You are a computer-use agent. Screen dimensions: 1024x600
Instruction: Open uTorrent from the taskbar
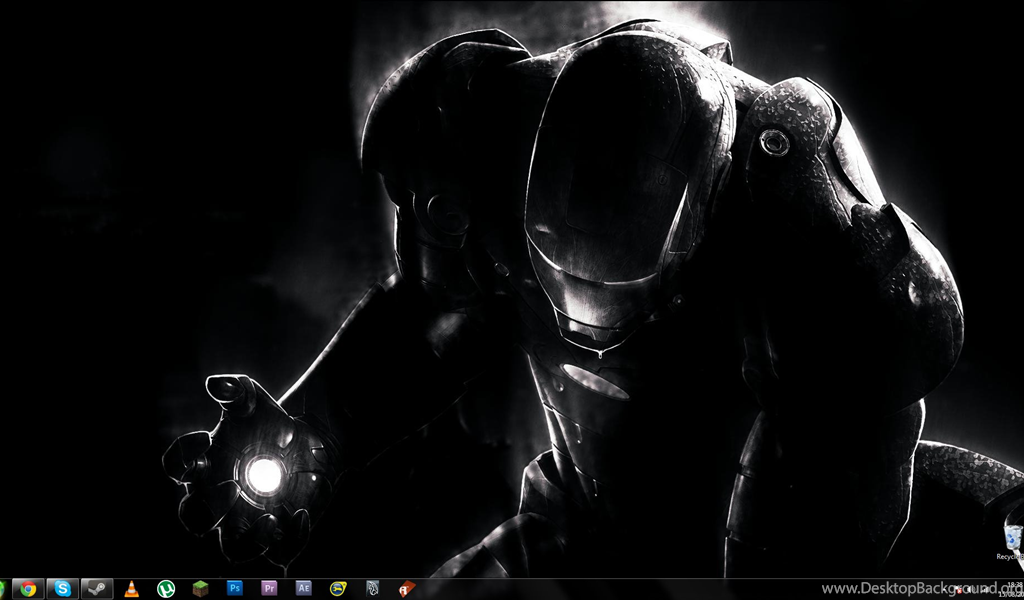[166, 589]
